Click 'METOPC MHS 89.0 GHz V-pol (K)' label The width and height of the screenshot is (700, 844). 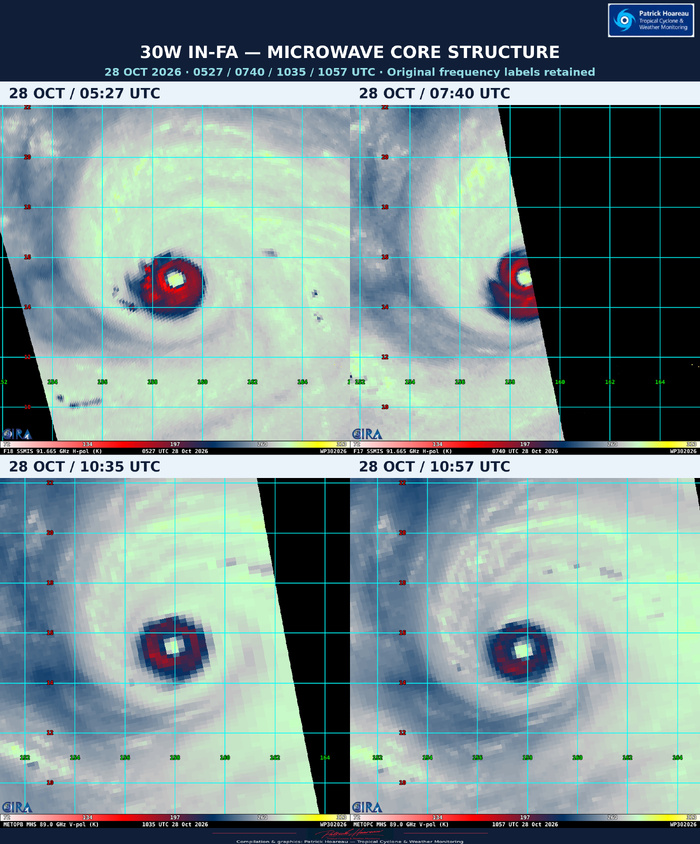(401, 824)
